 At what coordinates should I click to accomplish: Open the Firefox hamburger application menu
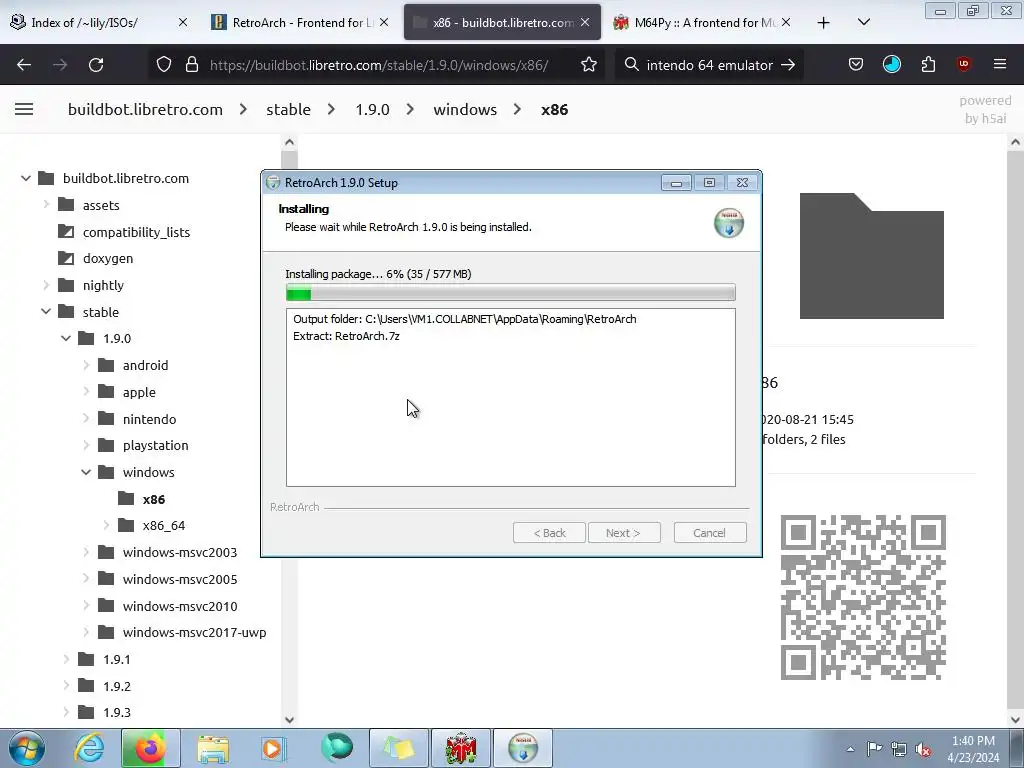pyautogui.click(x=1000, y=65)
